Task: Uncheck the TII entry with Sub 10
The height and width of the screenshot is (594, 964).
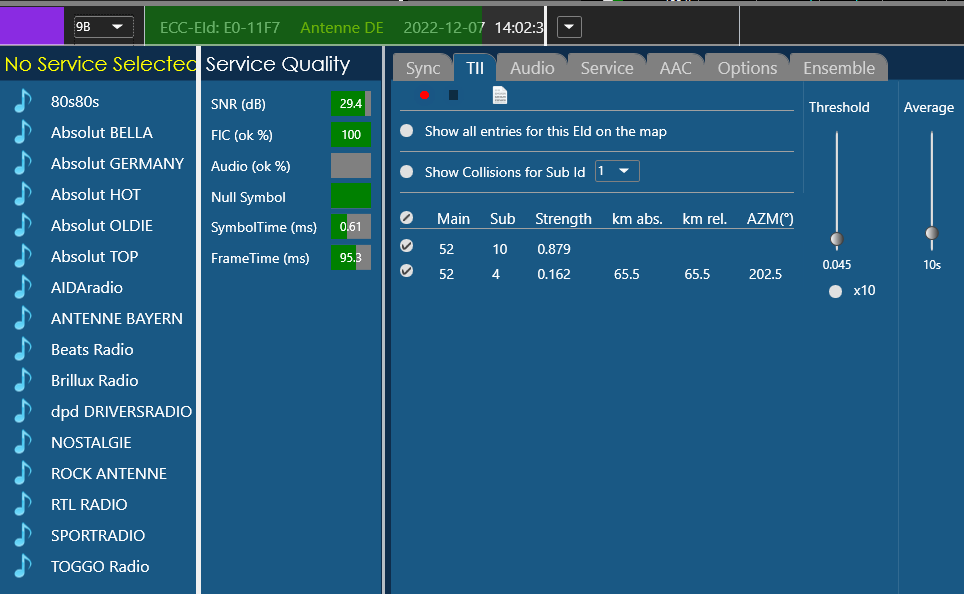Action: tap(406, 246)
